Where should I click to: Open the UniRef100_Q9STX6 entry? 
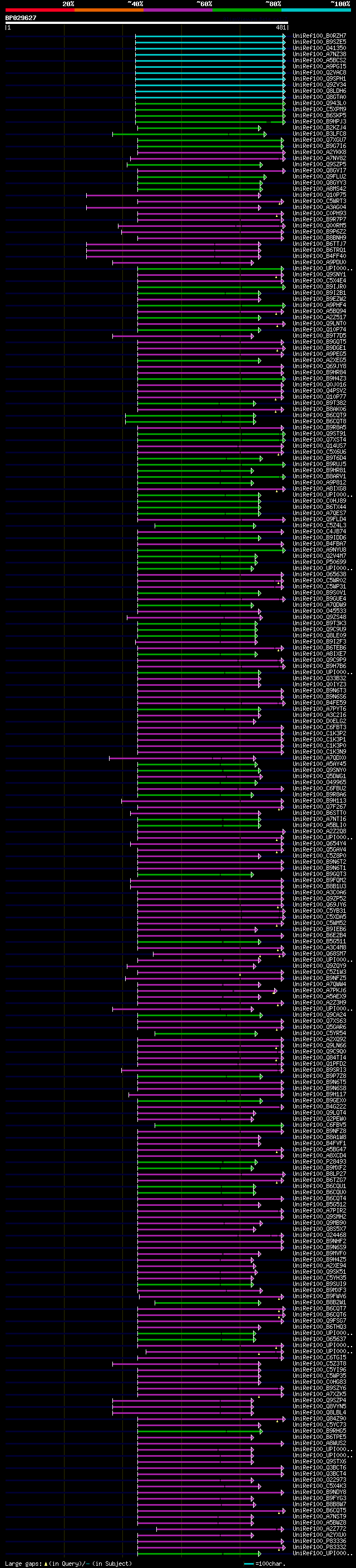[319, 1461]
